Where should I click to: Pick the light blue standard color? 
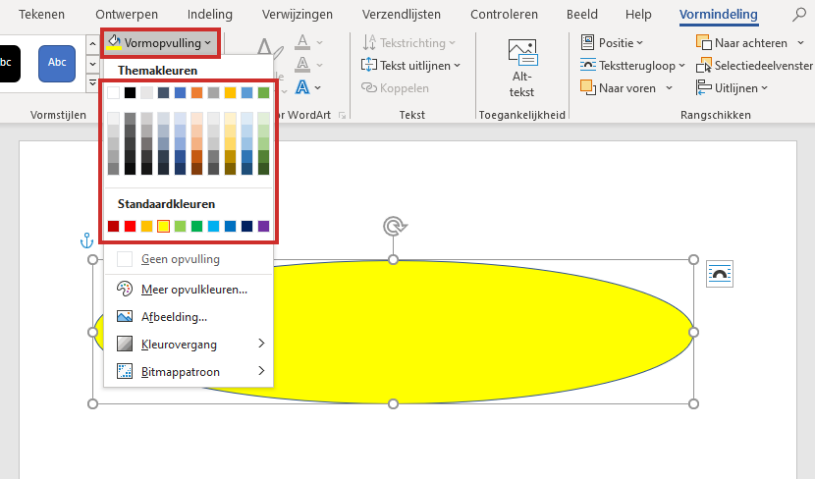[x=214, y=226]
